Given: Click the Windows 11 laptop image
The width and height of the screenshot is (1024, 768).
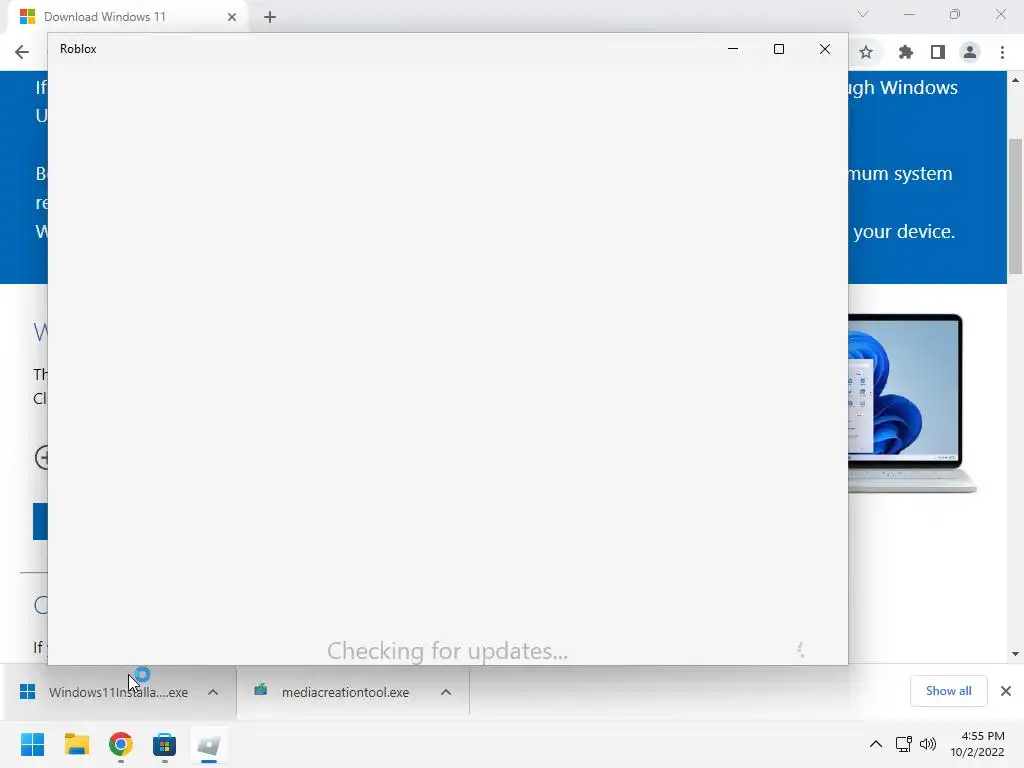Looking at the screenshot, I should (912, 403).
